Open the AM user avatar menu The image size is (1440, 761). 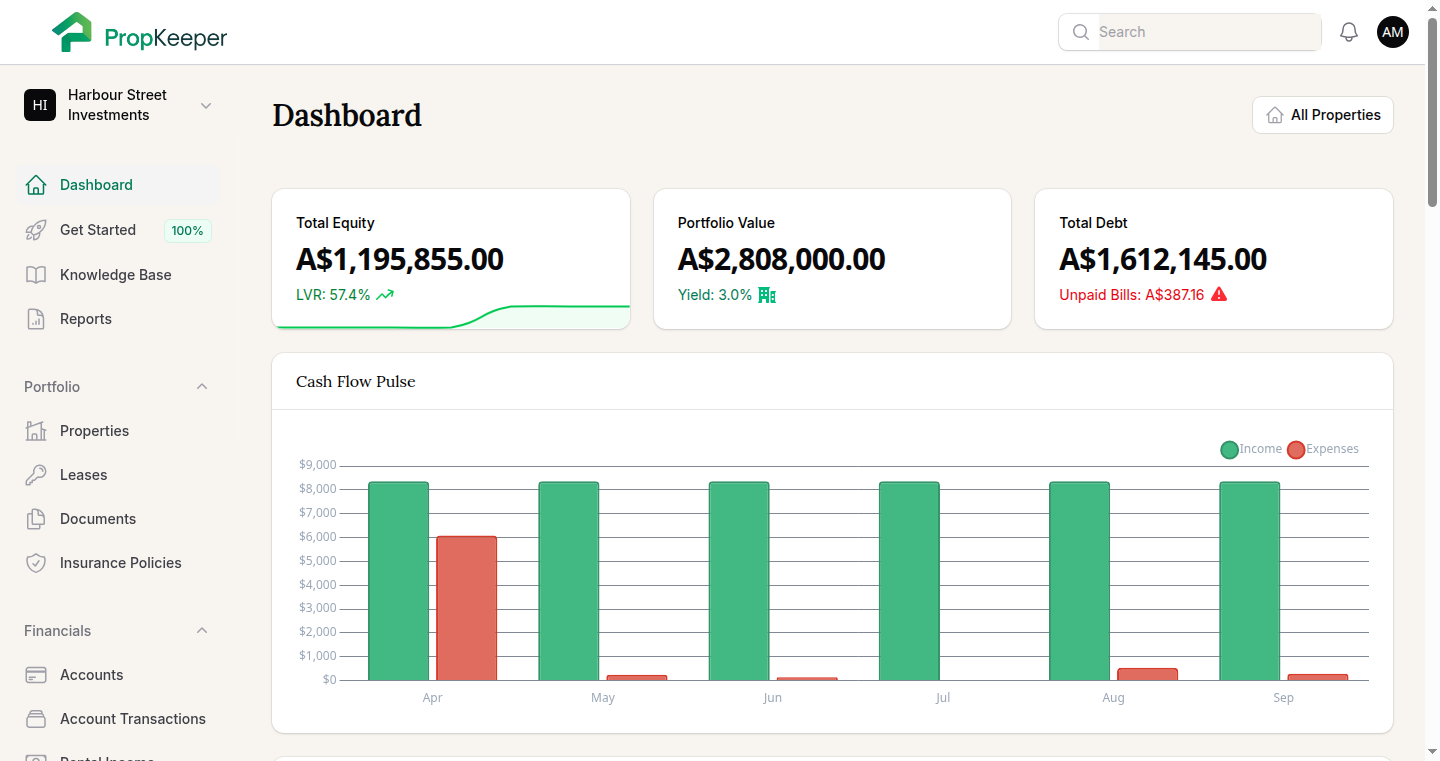[1393, 32]
